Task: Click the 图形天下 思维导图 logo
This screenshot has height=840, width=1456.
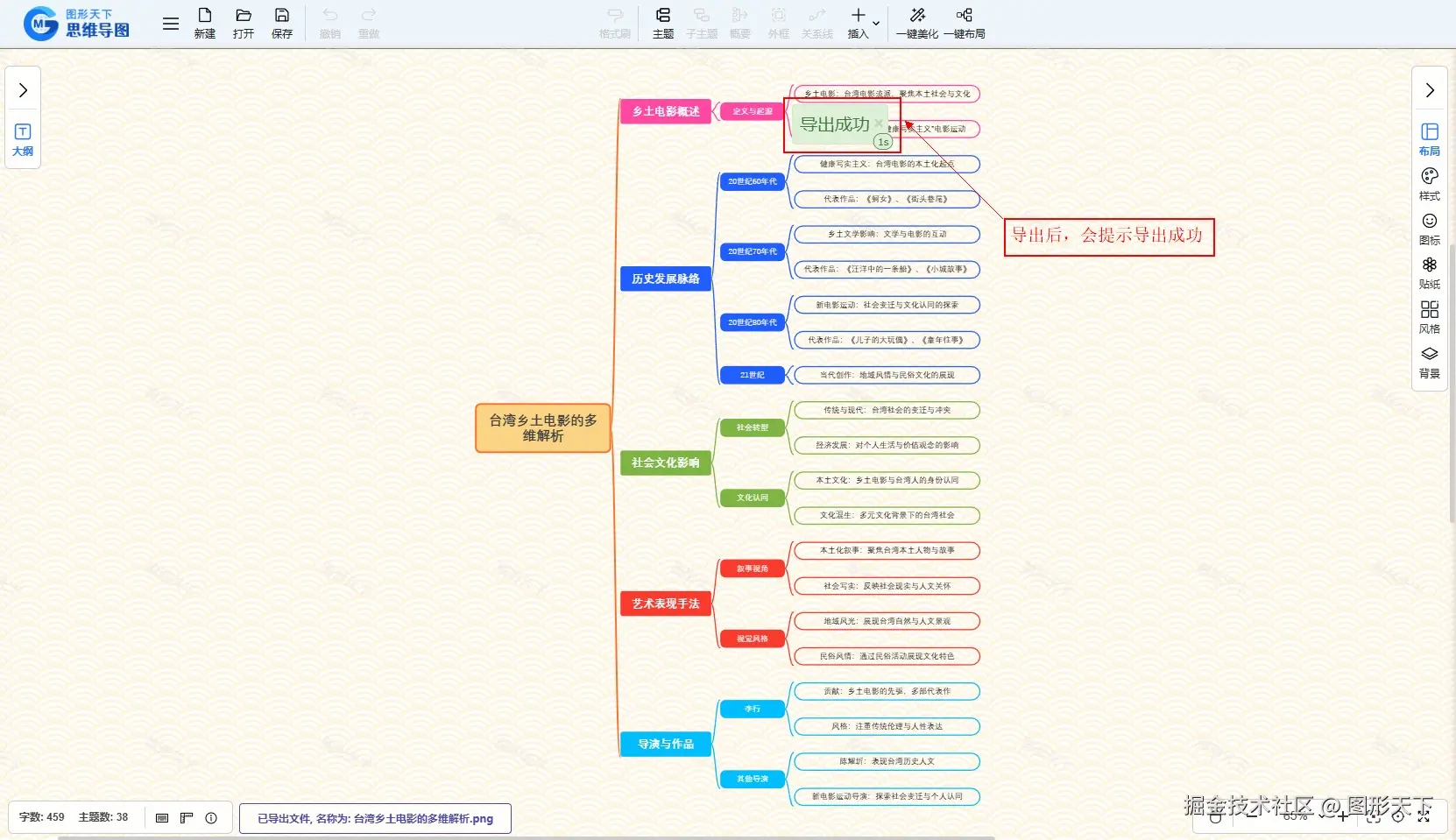Action: click(x=77, y=24)
